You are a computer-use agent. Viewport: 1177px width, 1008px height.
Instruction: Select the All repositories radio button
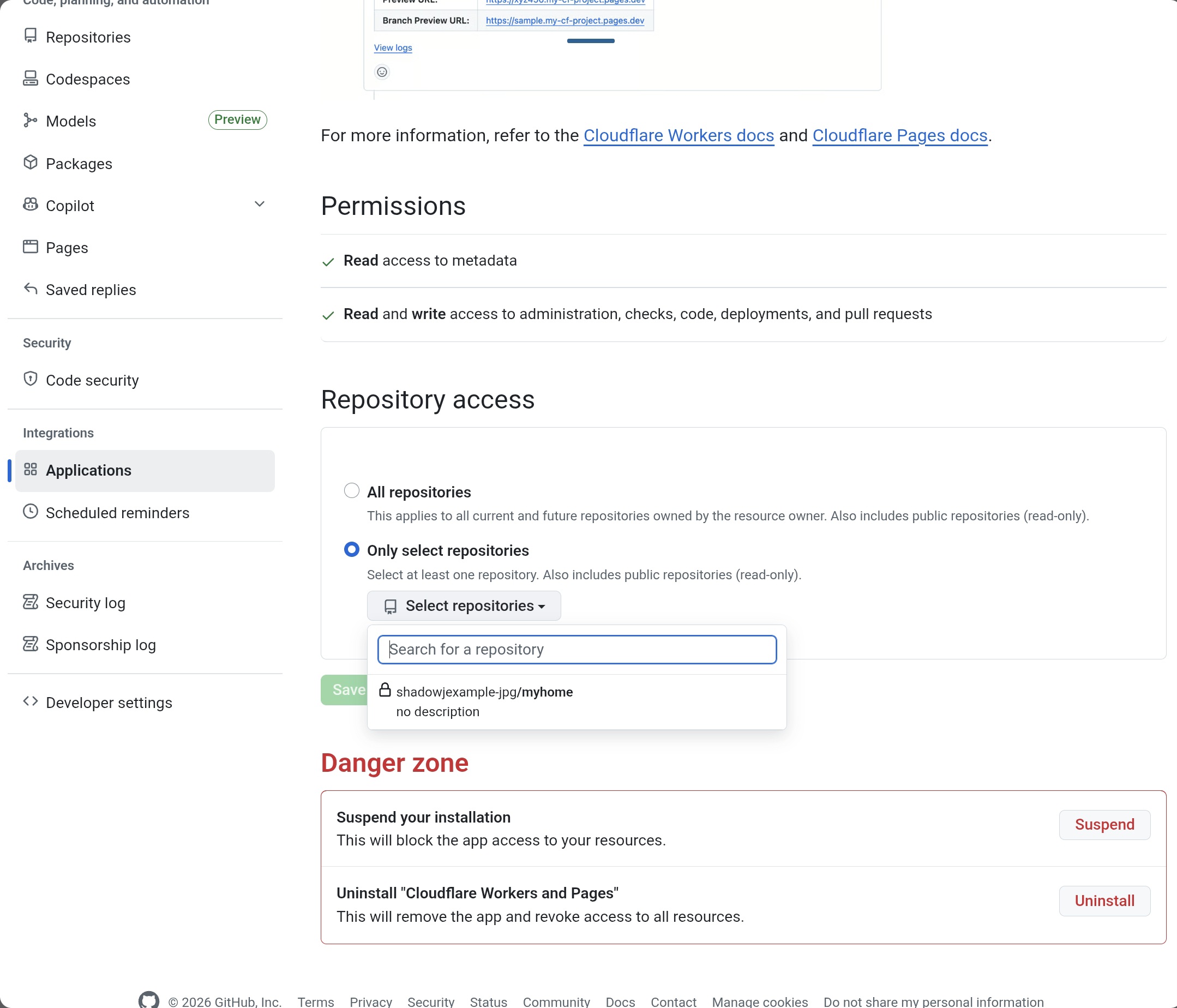[x=352, y=491]
